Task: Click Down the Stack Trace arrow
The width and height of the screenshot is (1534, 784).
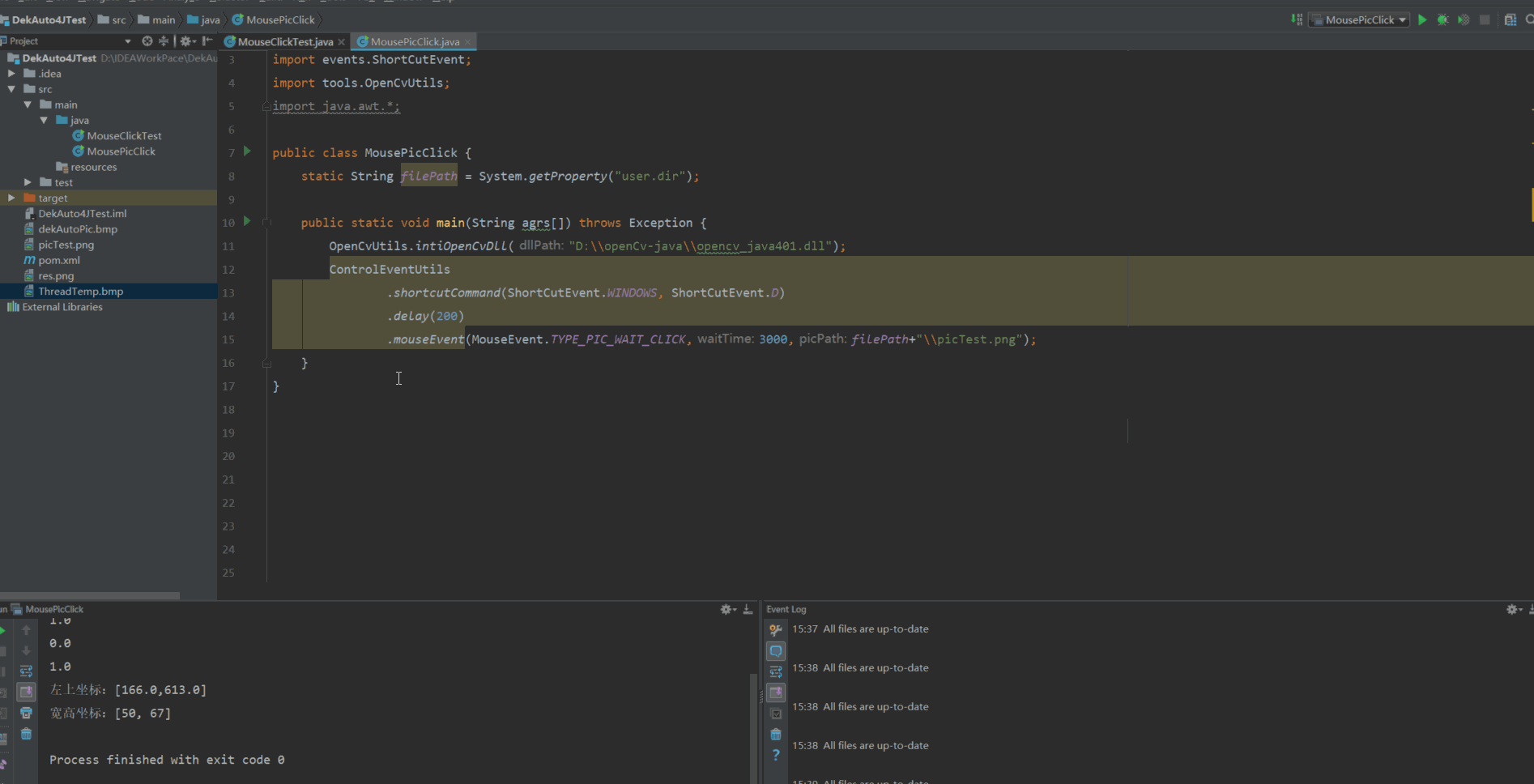Action: [x=26, y=650]
